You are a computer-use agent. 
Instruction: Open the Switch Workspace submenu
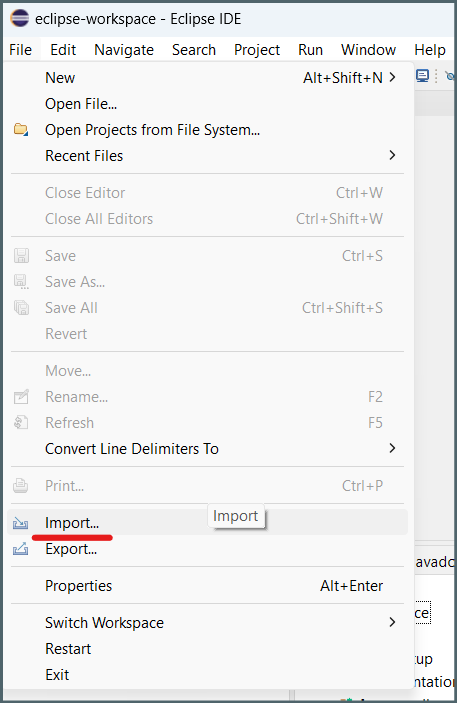point(392,622)
